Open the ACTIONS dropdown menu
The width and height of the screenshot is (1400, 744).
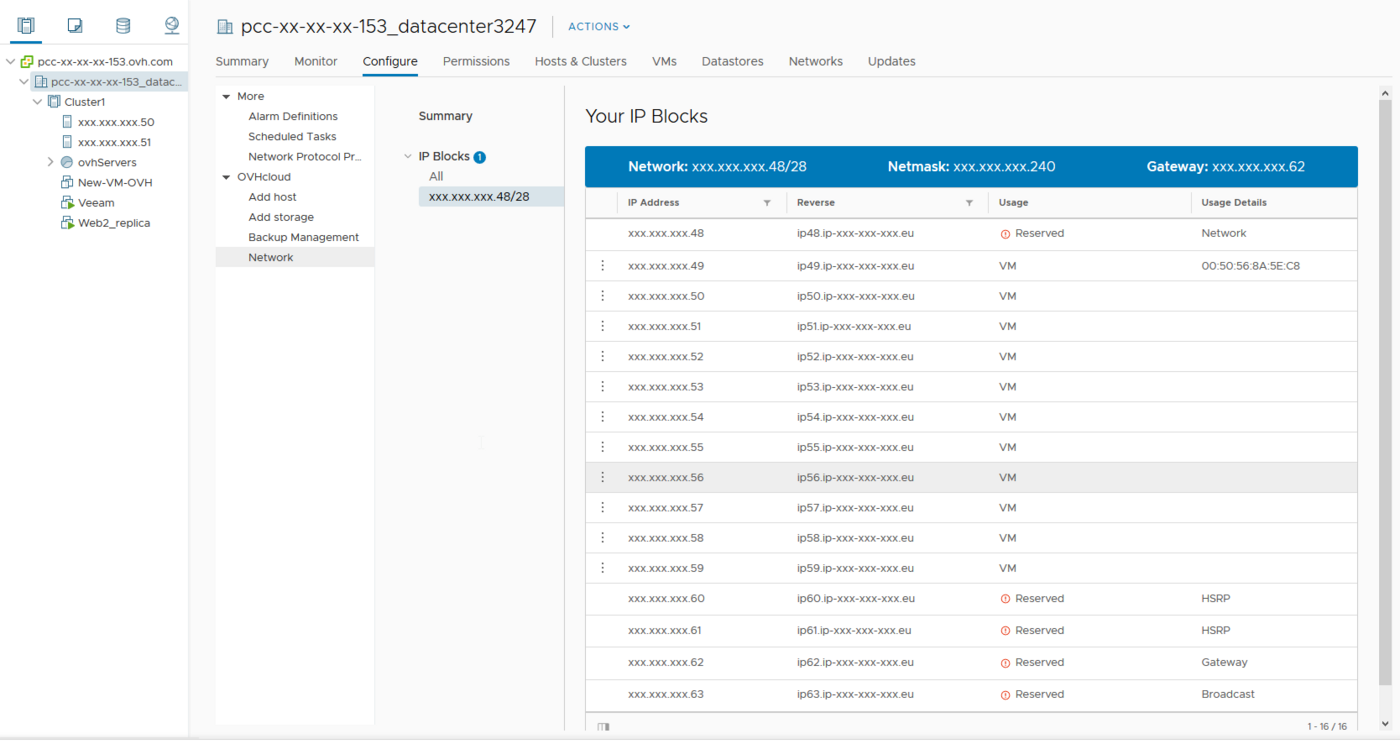point(598,26)
